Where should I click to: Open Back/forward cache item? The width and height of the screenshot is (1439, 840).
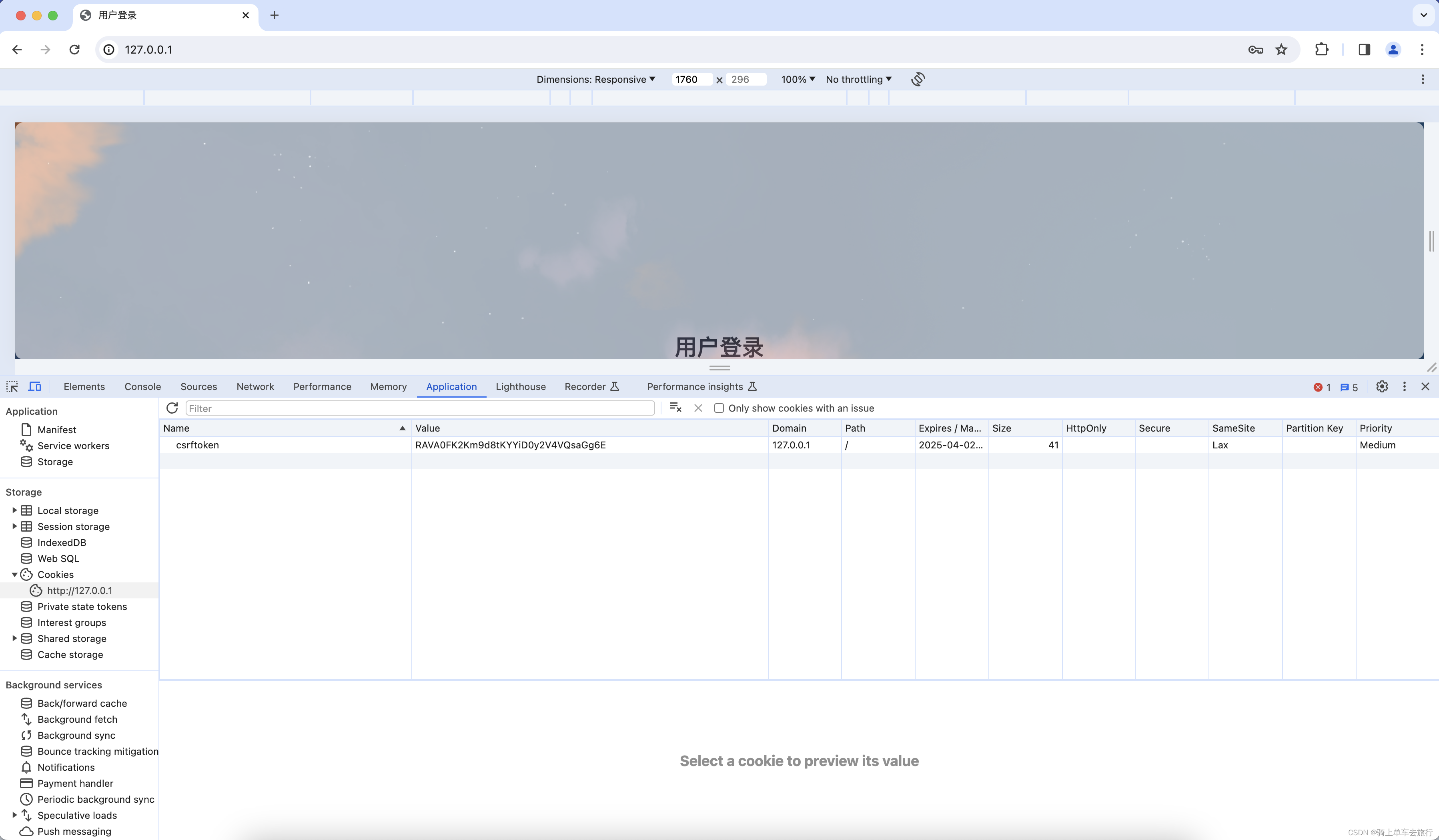coord(82,703)
